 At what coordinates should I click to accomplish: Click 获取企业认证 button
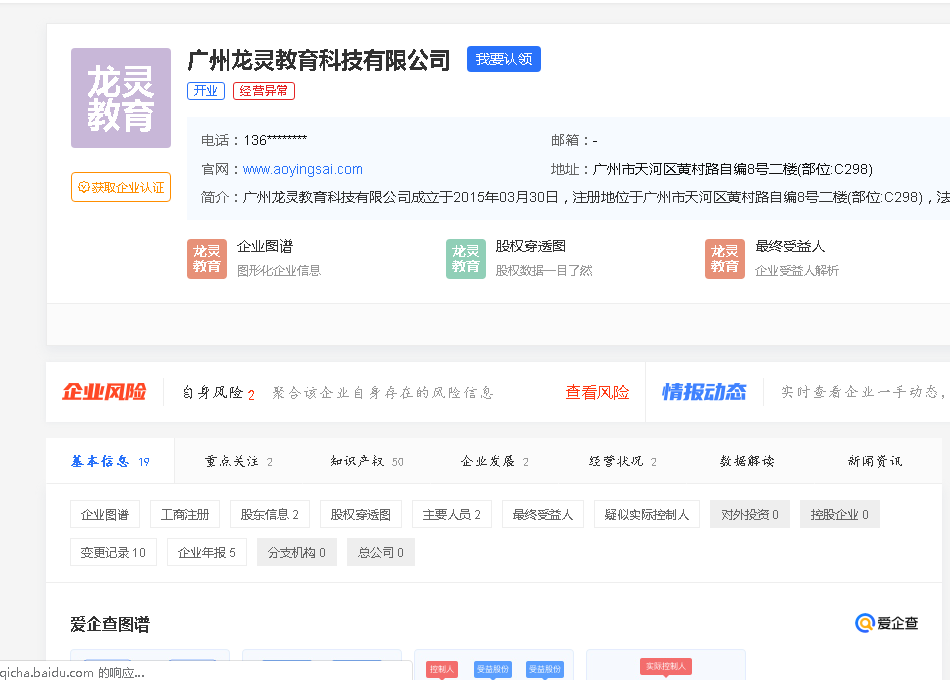tap(121, 187)
